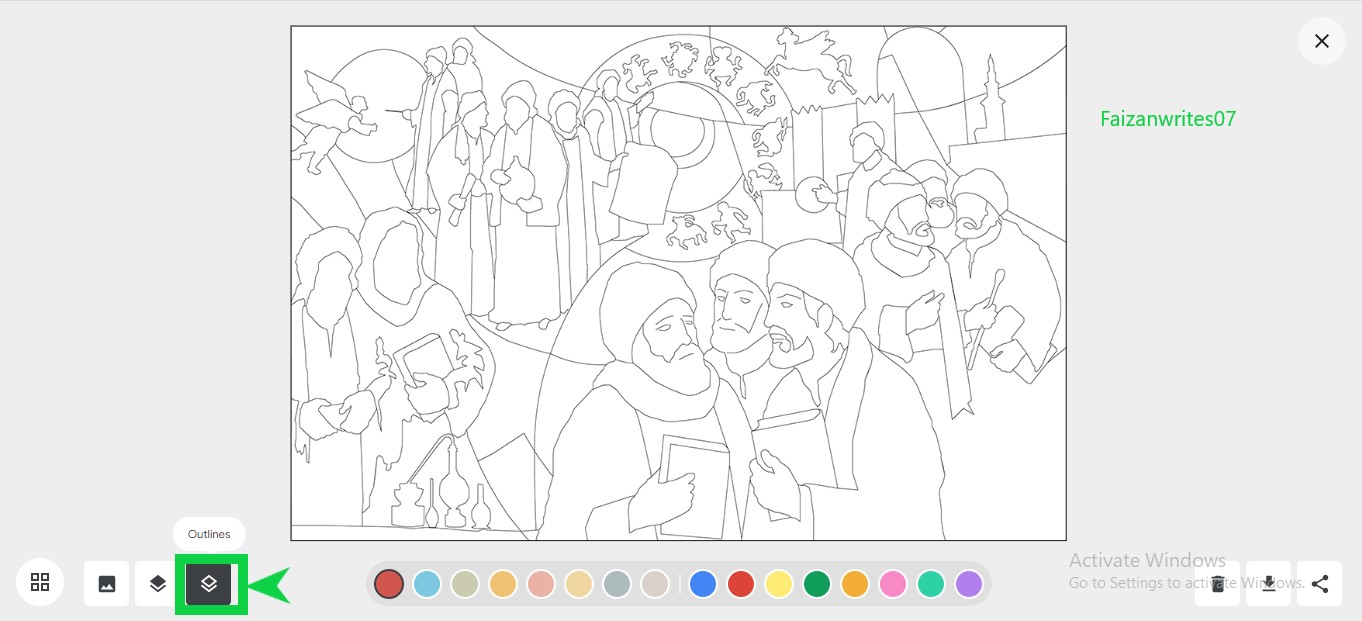The height and width of the screenshot is (621, 1362).
Task: Delete the coloring with trash icon
Action: coord(1217,584)
